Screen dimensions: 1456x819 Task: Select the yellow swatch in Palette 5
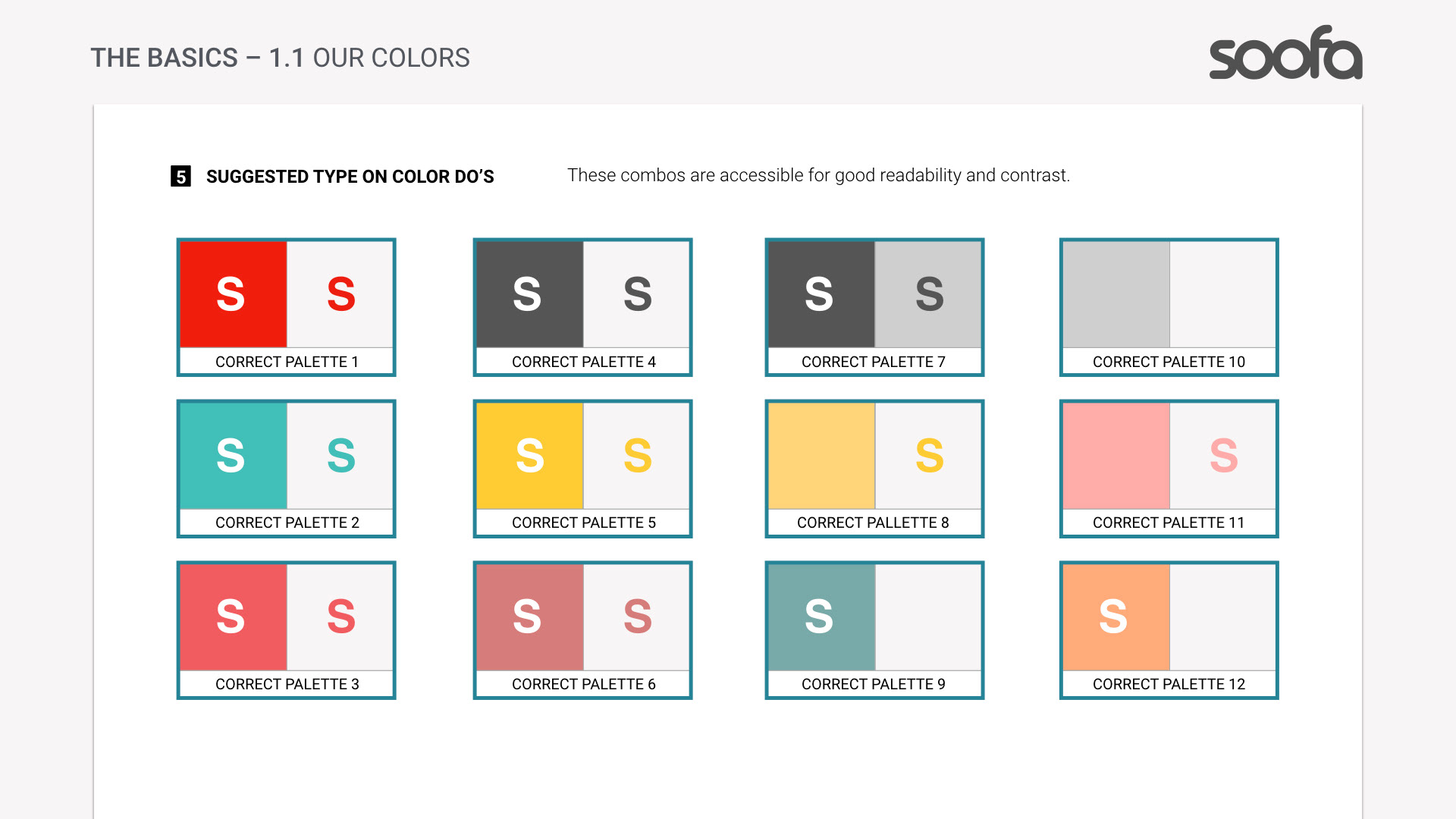pos(529,455)
